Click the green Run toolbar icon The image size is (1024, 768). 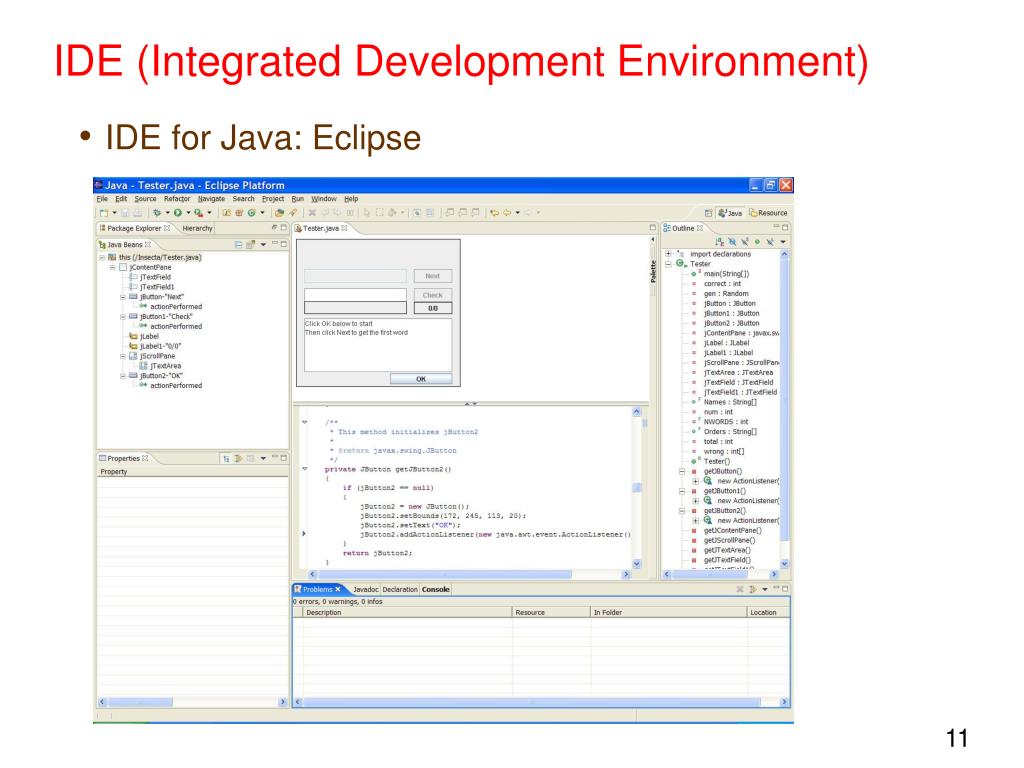(x=178, y=213)
